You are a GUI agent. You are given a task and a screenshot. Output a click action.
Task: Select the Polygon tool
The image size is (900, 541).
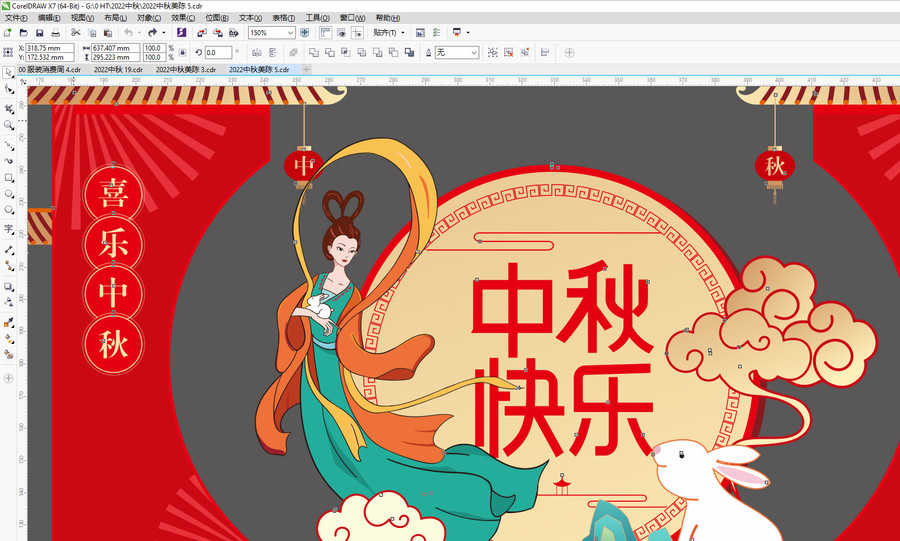coord(8,210)
